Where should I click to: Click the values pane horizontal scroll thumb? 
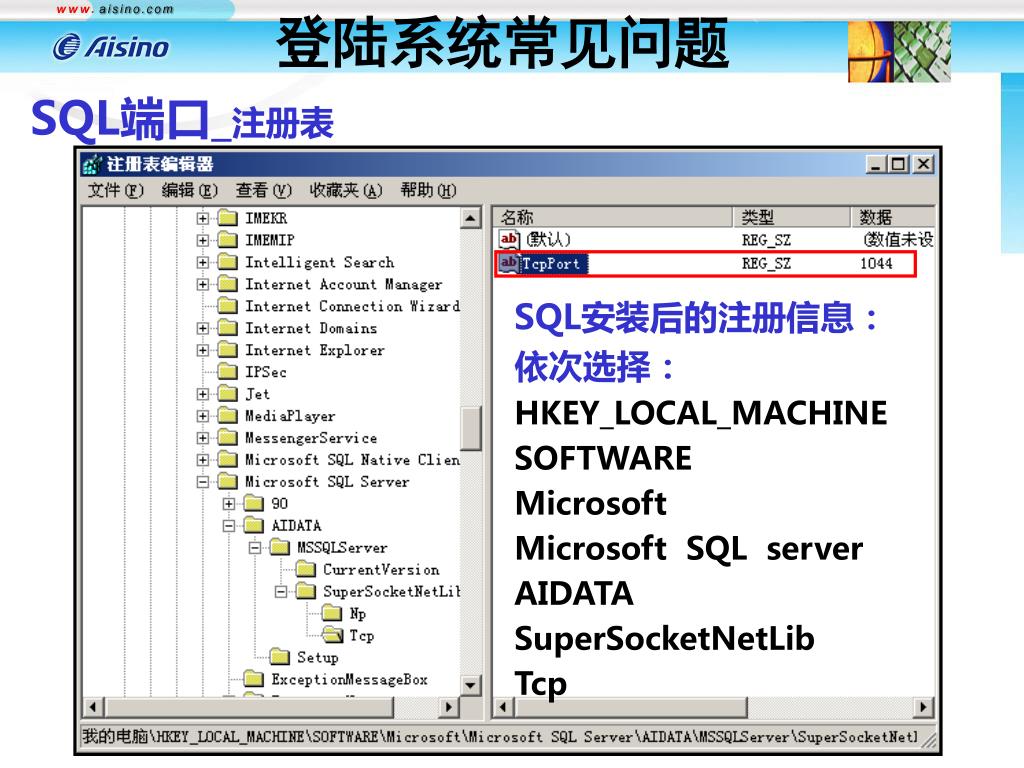tap(631, 707)
